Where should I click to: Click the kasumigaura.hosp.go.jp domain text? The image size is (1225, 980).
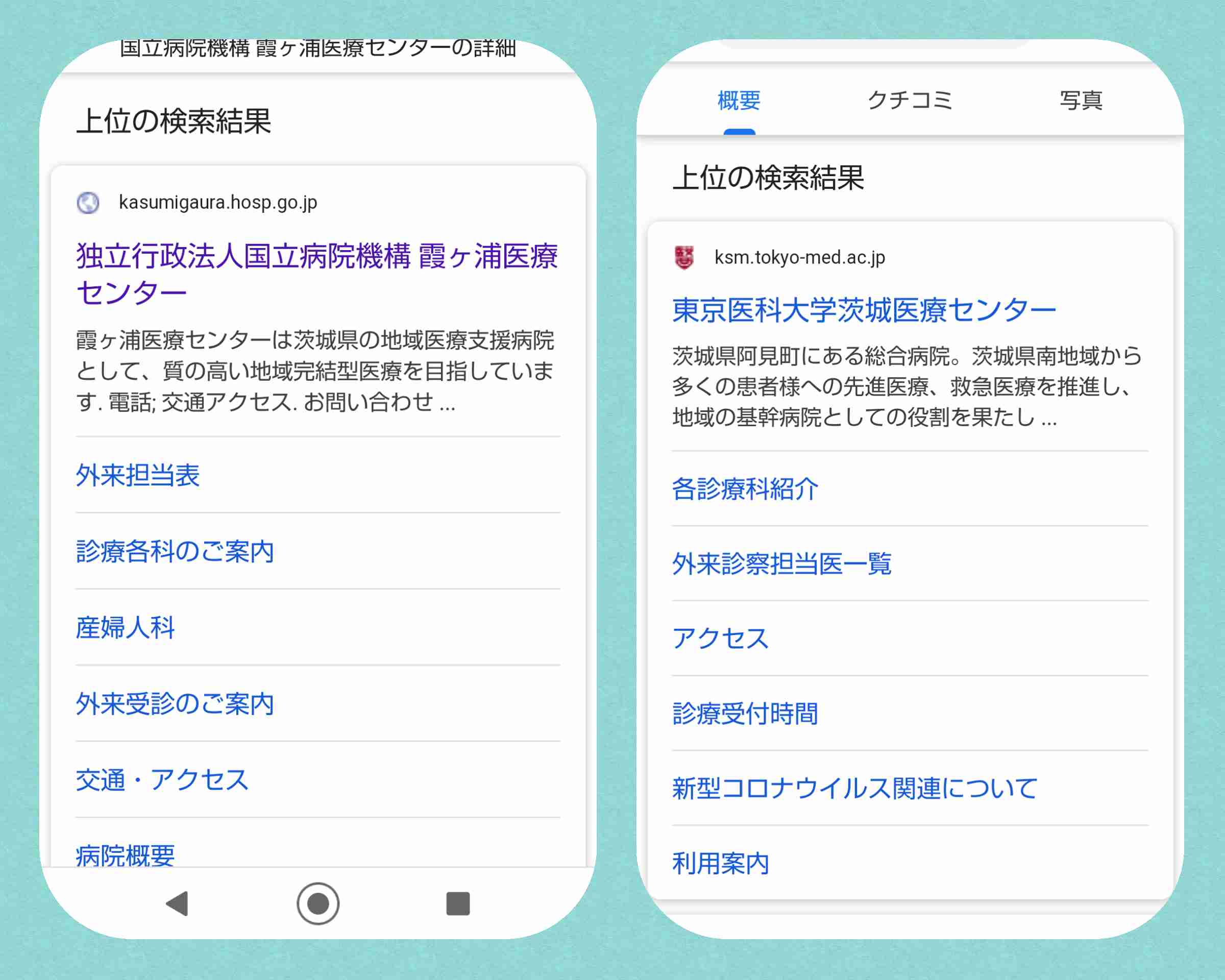[217, 203]
